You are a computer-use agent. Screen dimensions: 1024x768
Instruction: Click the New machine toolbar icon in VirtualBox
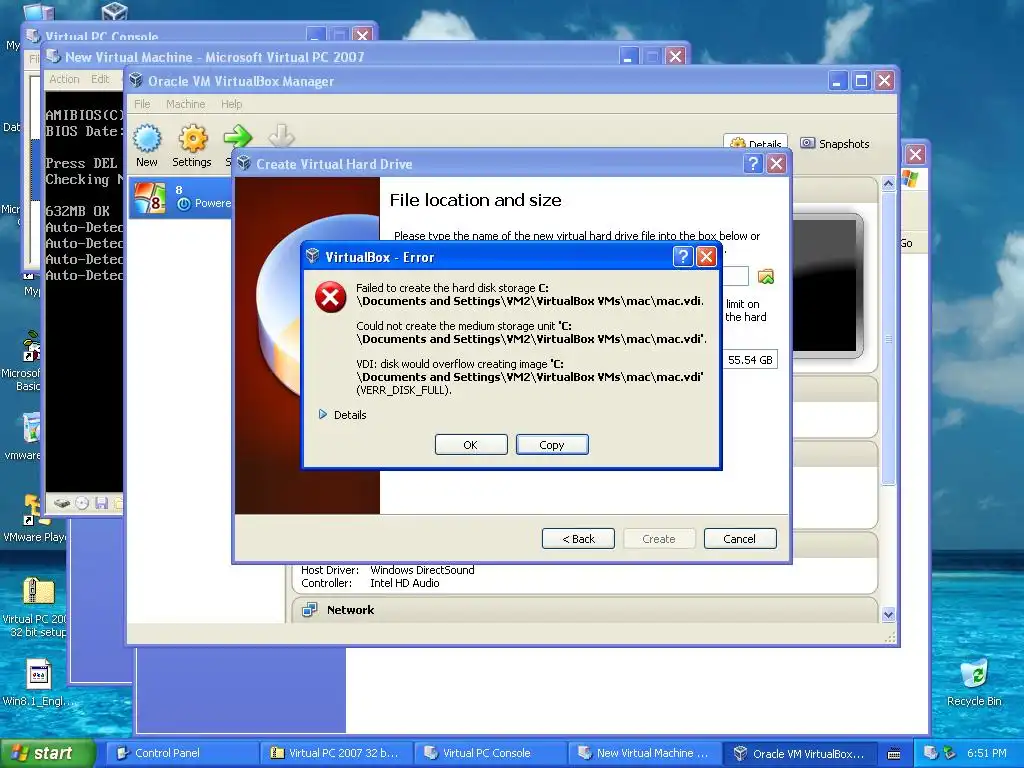point(147,146)
